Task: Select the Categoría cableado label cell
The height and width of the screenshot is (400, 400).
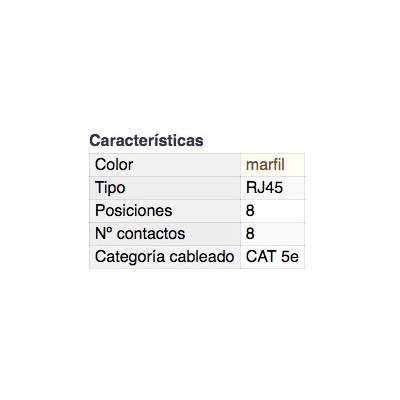Action: [x=165, y=257]
